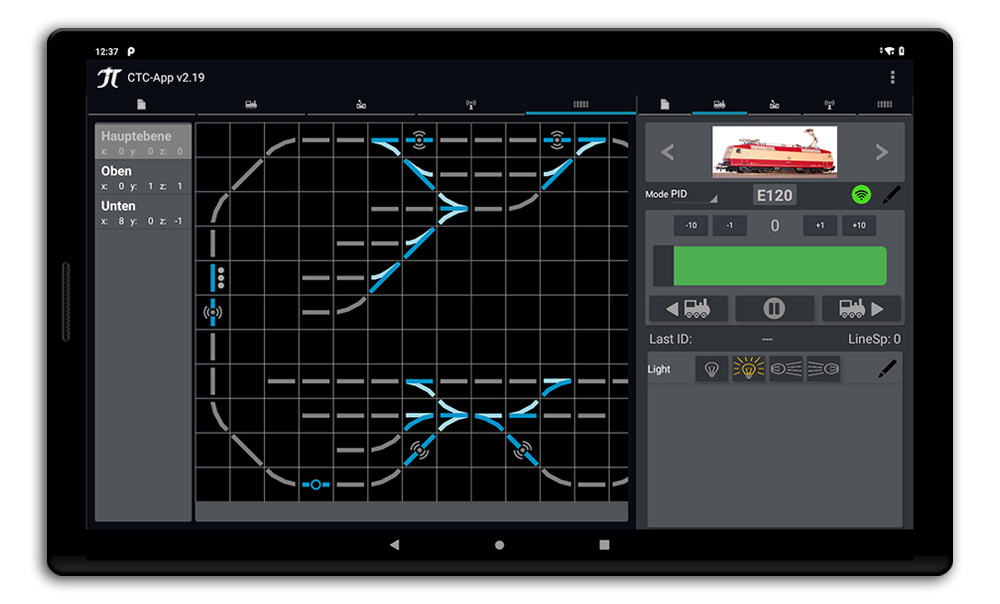The image size is (1000, 604).
Task: Toggle the lit bulb light function
Action: tap(748, 368)
